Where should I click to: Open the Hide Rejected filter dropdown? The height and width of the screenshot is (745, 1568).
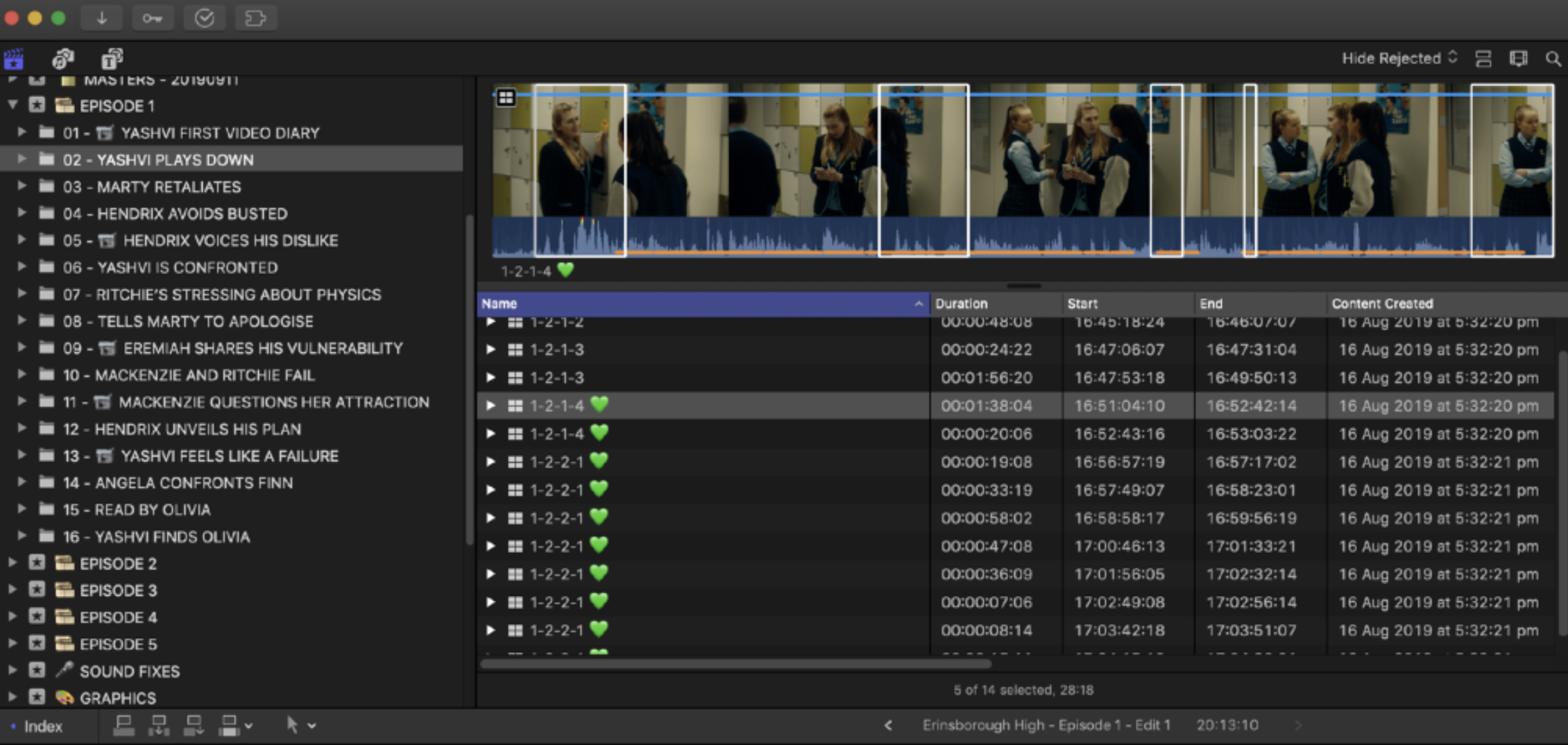pyautogui.click(x=1399, y=58)
